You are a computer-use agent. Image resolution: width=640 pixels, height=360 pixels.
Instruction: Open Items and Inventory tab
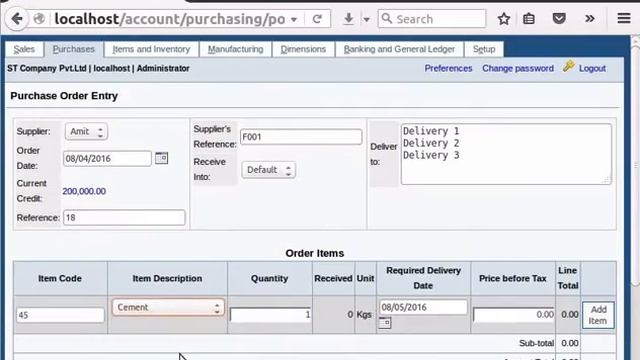click(151, 49)
